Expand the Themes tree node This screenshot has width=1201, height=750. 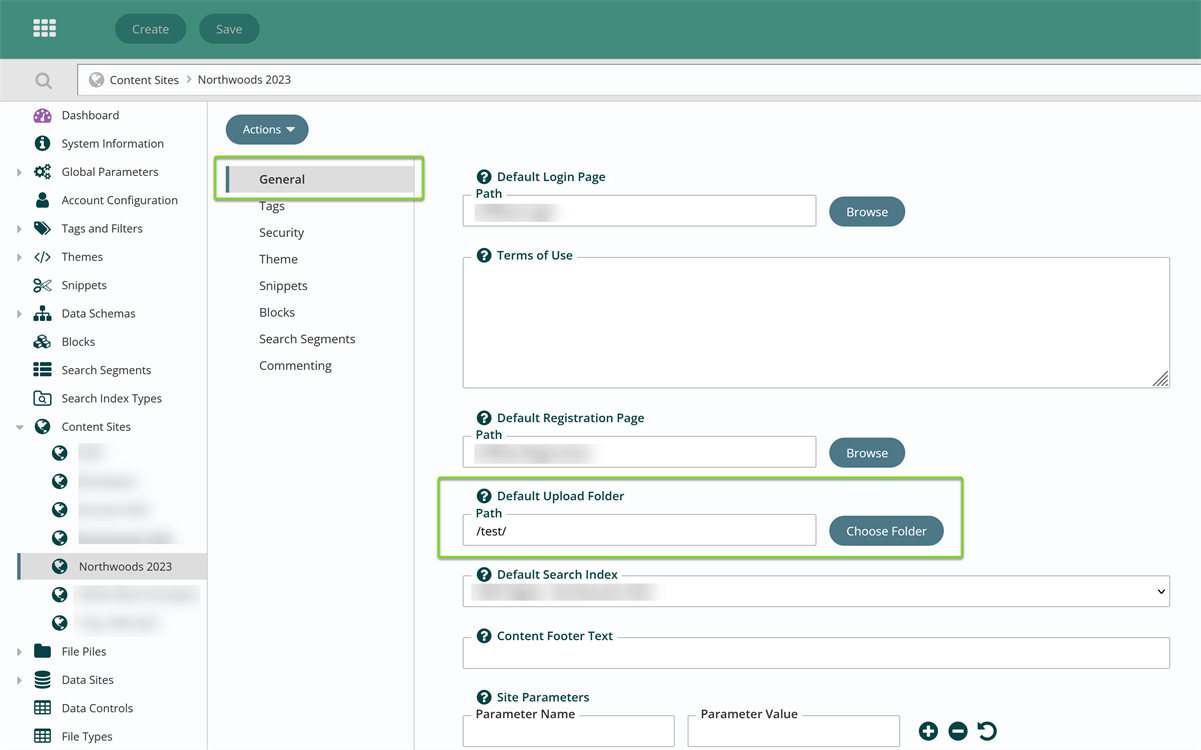(x=19, y=257)
